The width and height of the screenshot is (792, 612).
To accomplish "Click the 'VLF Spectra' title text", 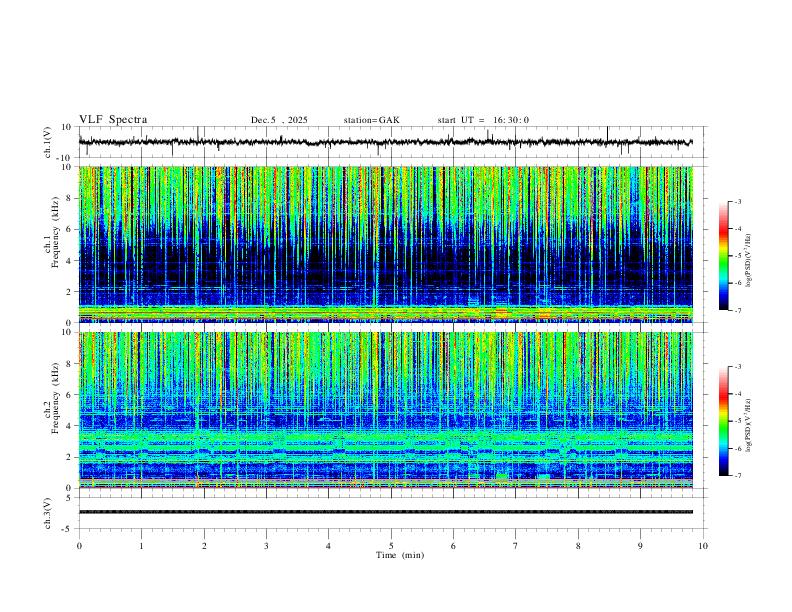I will (x=113, y=119).
